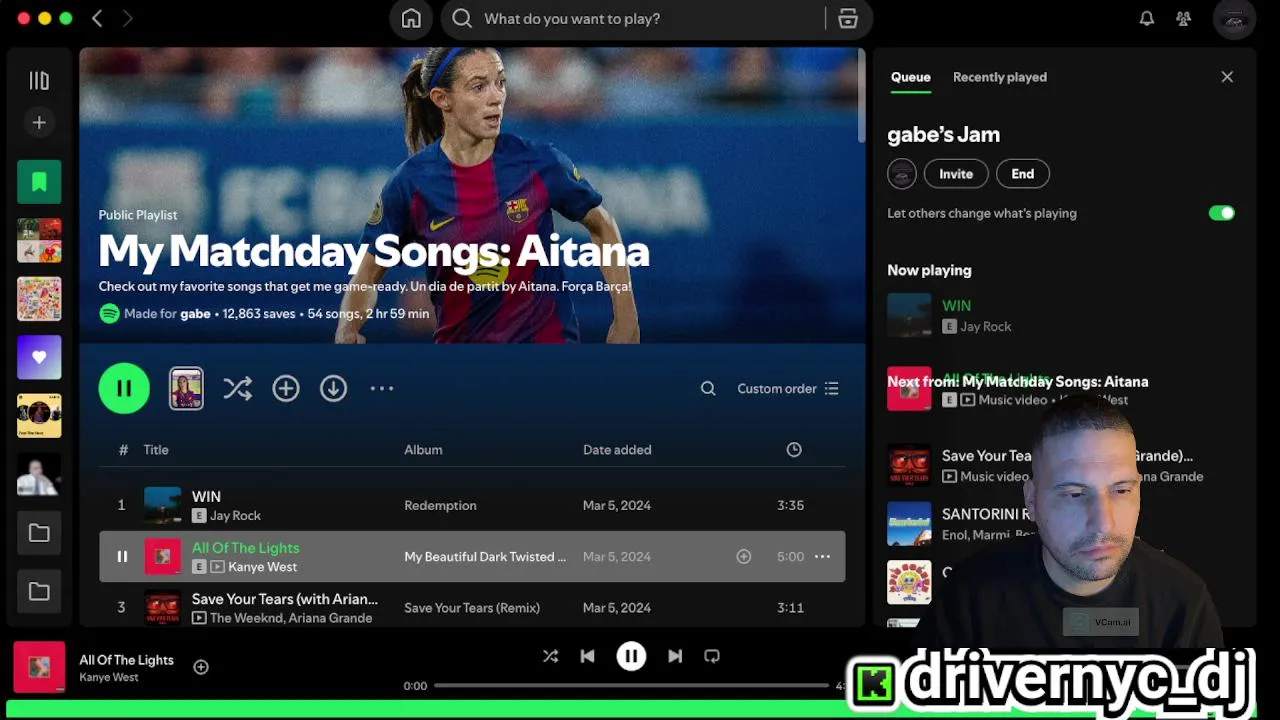Download the playlist with arrow icon
1280x720 pixels.
point(334,389)
